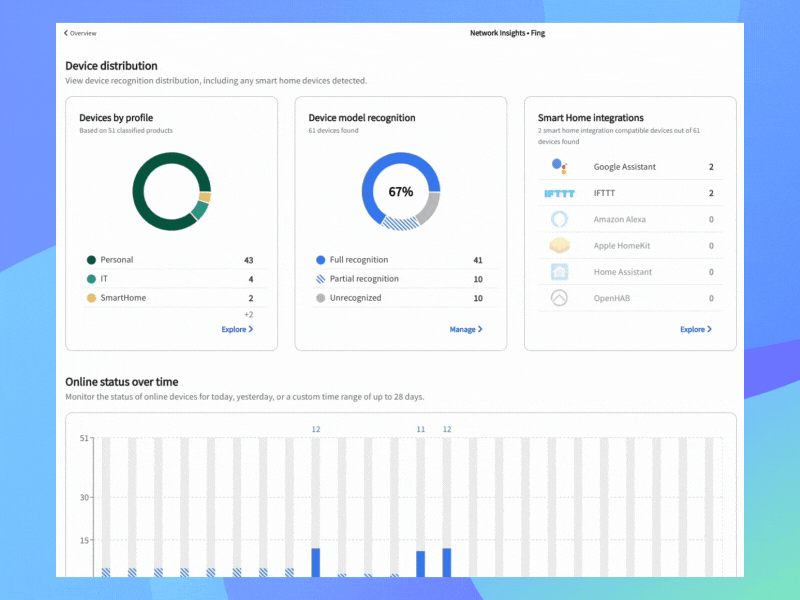This screenshot has width=800, height=600.
Task: Click the Unrecognized gray dot
Action: 320,298
